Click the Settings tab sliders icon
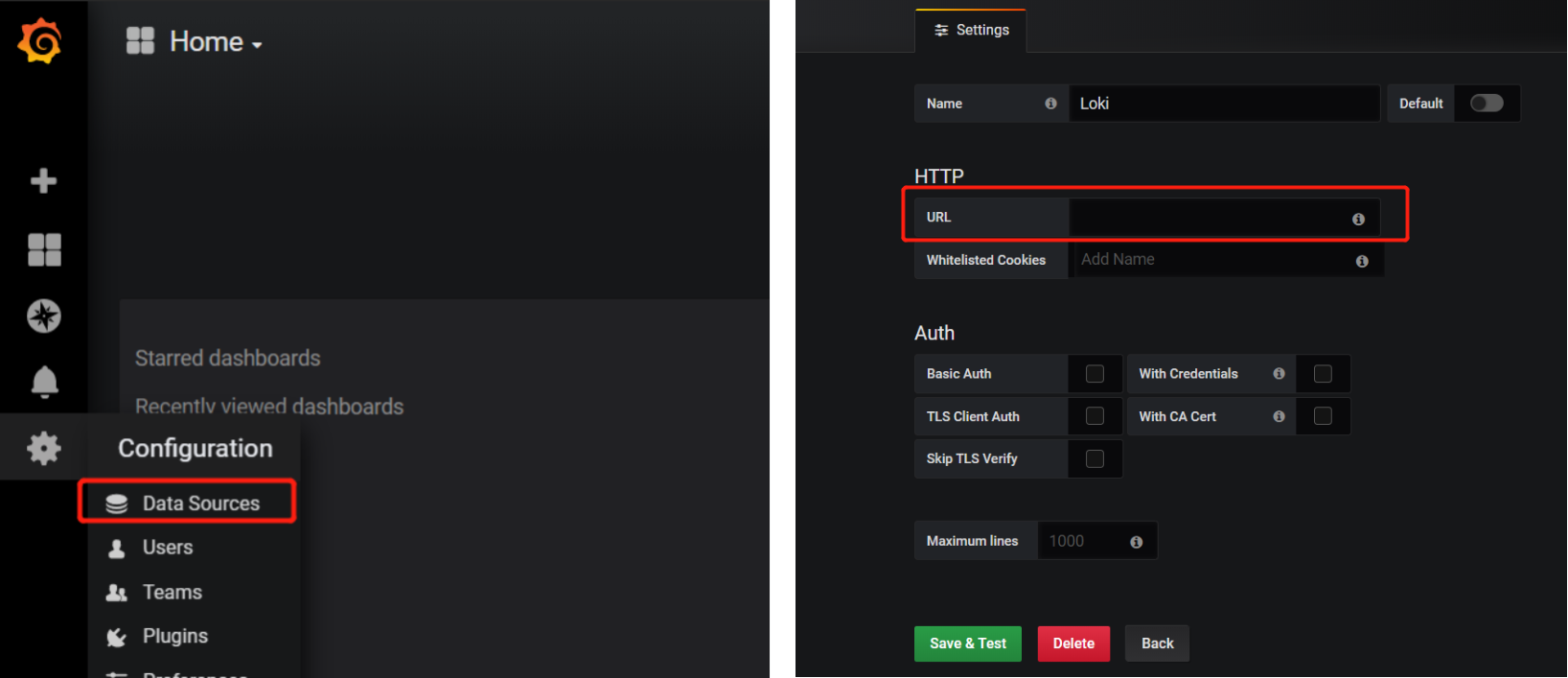Image resolution: width=1568 pixels, height=678 pixels. click(x=941, y=30)
